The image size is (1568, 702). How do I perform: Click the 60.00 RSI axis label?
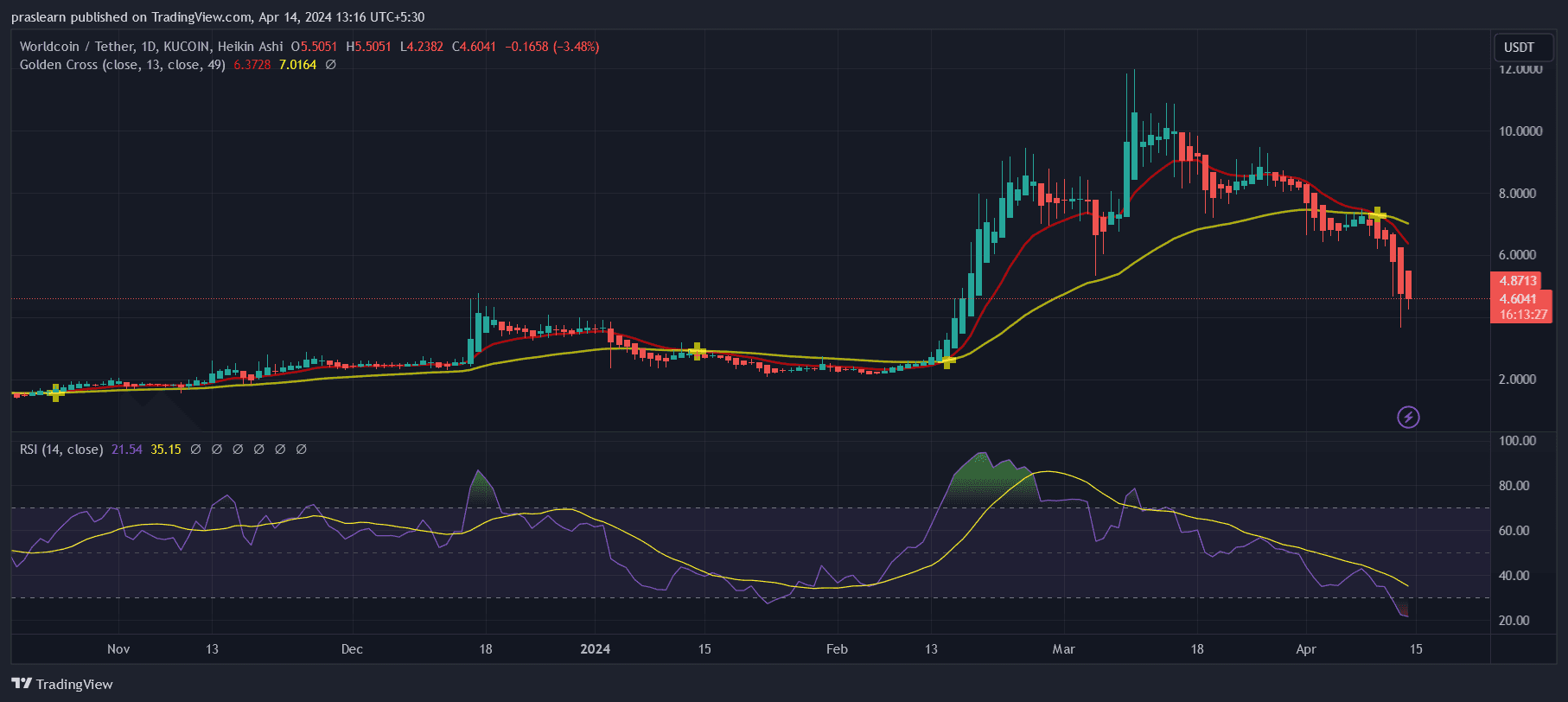click(x=1514, y=531)
